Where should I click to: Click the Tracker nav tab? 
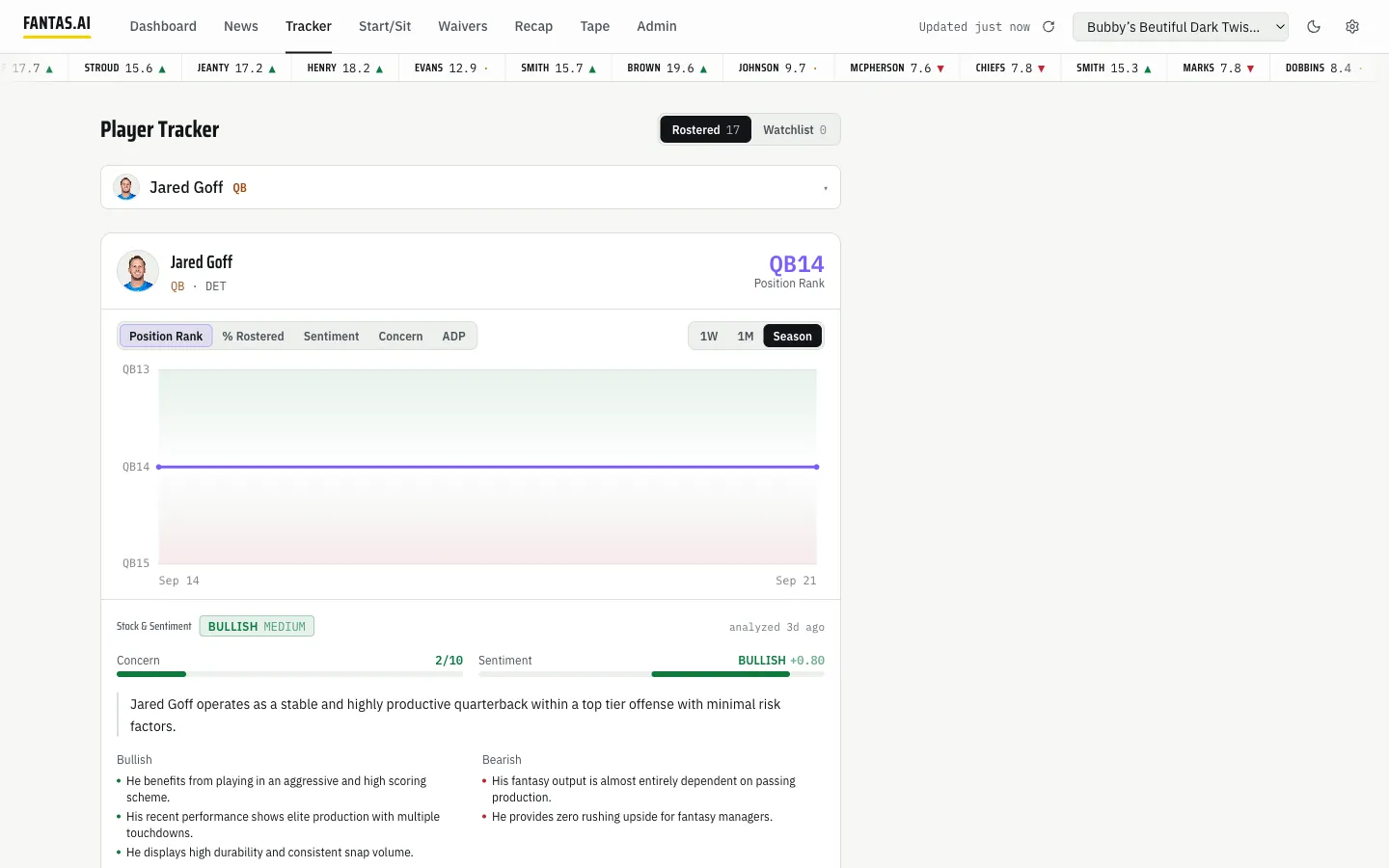(x=309, y=27)
